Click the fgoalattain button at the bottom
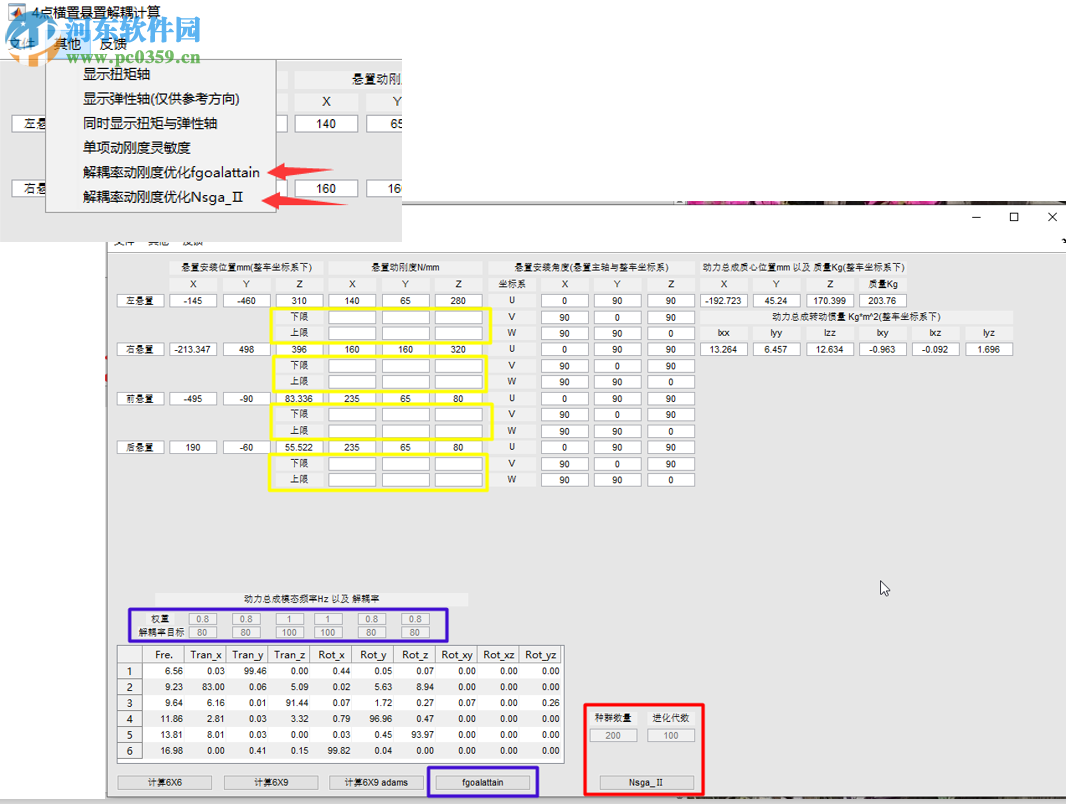Image resolution: width=1066 pixels, height=804 pixels. point(483,781)
